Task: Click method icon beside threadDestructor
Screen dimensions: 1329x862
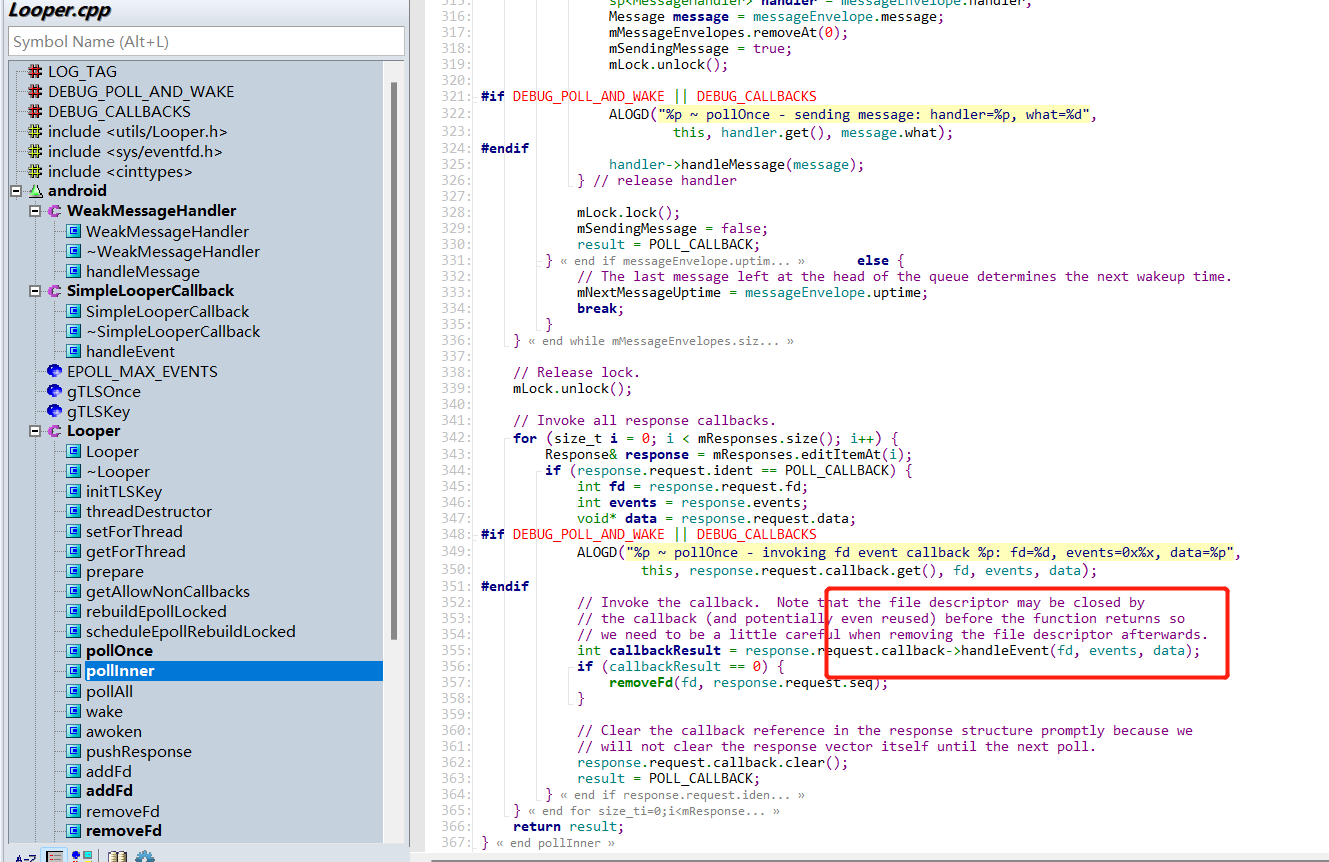Action: [73, 511]
